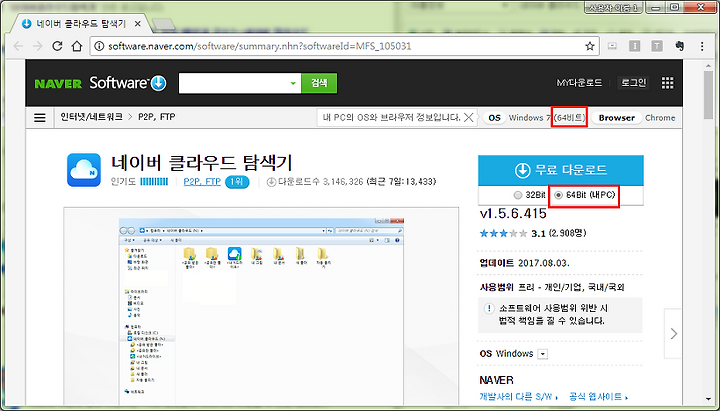Click the page vertical scrollbar thumb
Viewport: 720px width, 411px height.
tap(709, 95)
